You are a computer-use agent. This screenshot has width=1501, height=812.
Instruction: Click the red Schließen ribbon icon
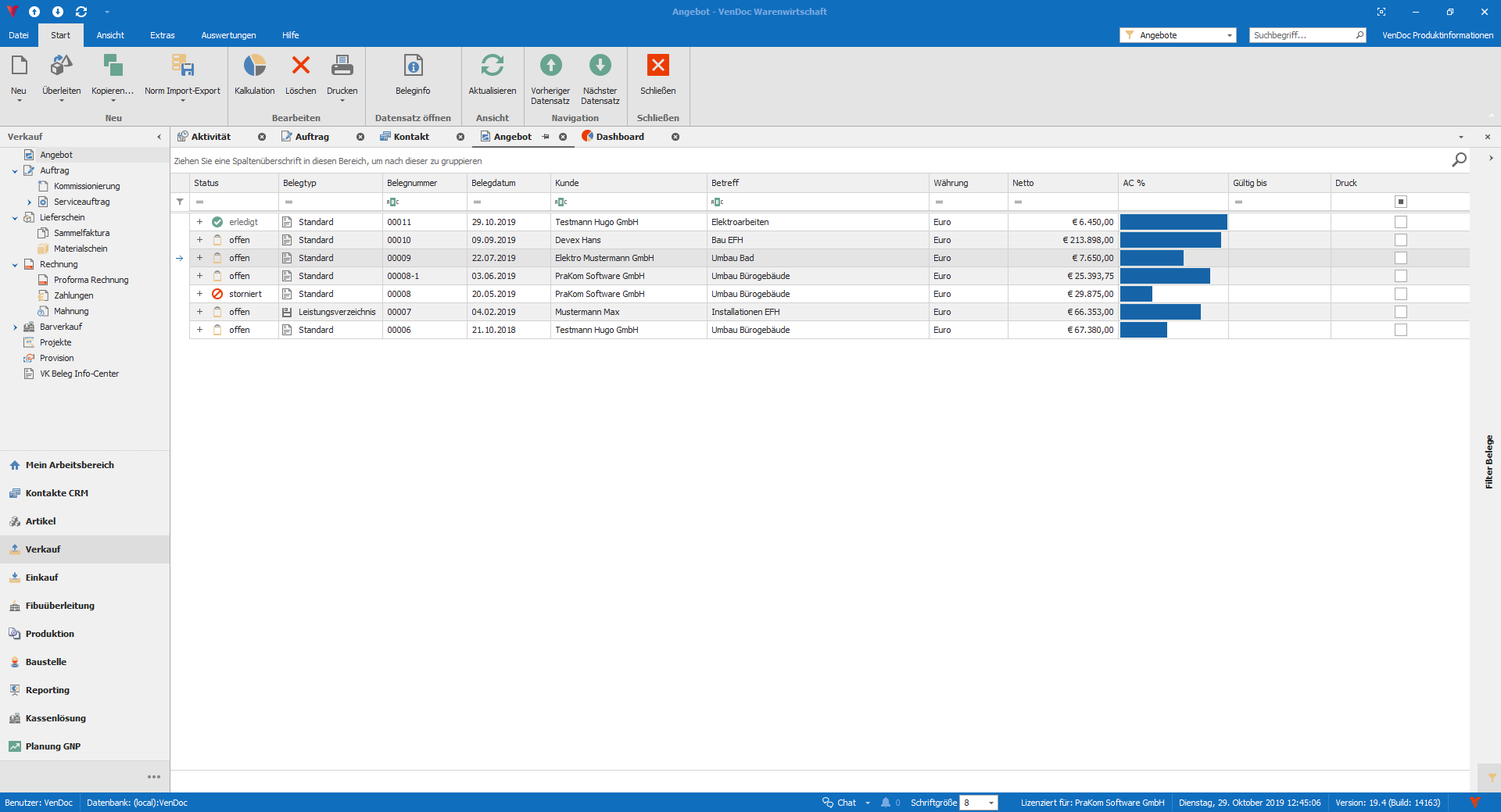[657, 66]
